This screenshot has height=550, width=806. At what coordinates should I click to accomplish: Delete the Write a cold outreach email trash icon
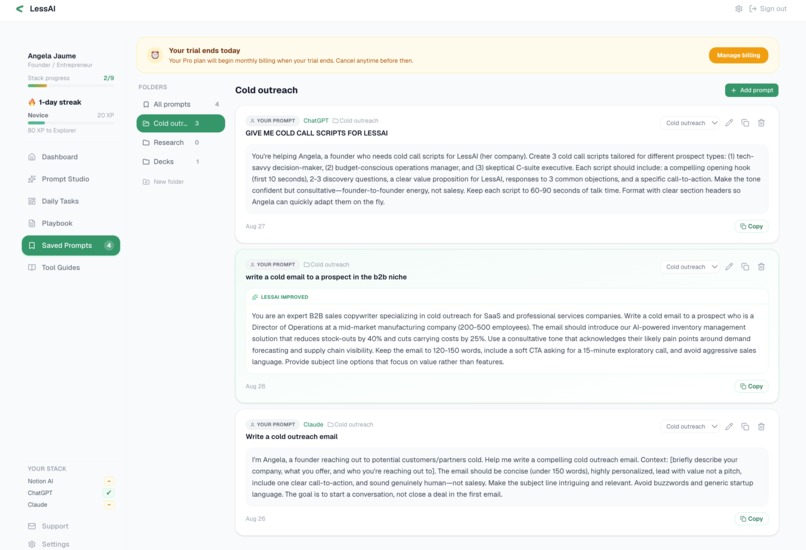pyautogui.click(x=761, y=427)
